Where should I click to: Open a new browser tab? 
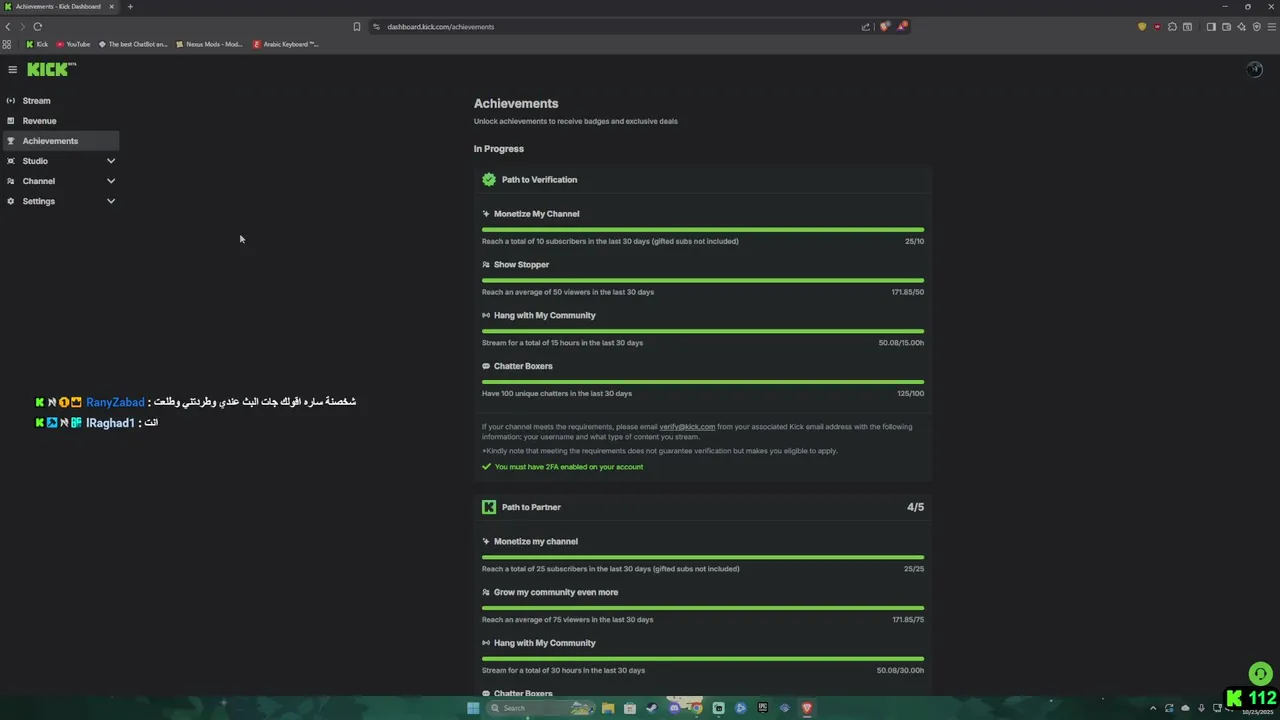pos(130,7)
